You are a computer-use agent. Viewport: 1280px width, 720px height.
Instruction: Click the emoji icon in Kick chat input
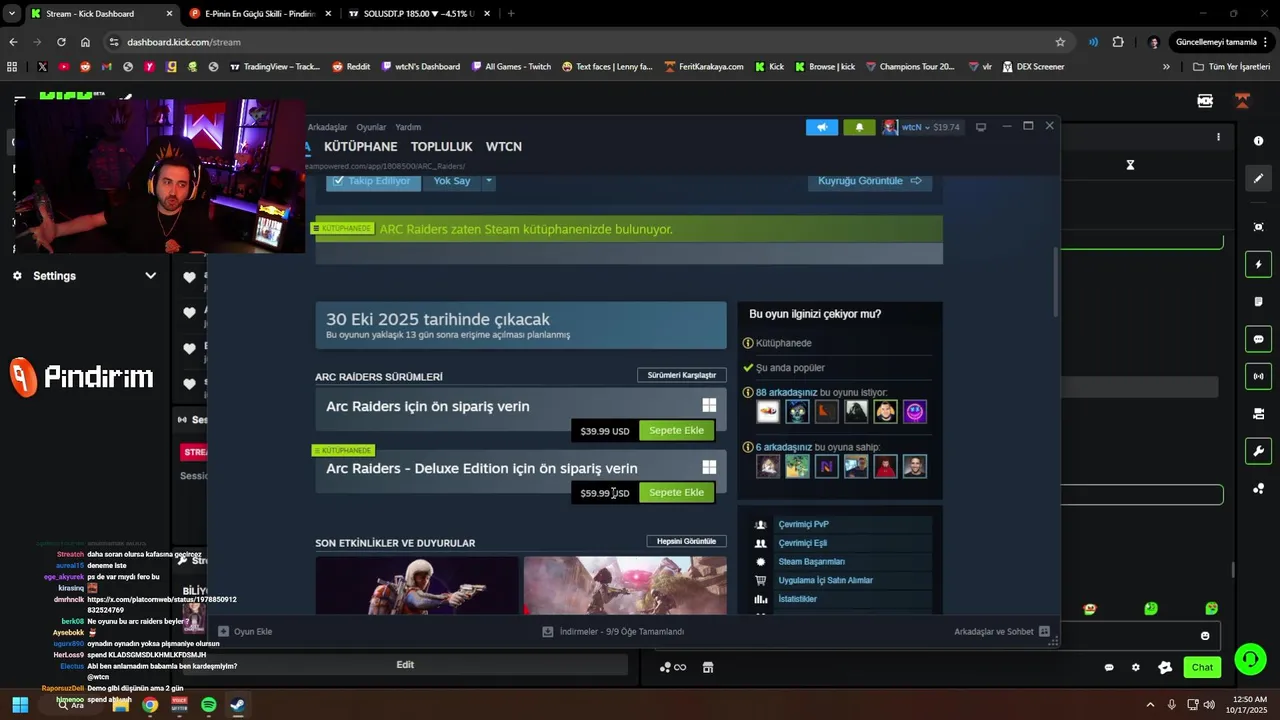tap(1205, 636)
